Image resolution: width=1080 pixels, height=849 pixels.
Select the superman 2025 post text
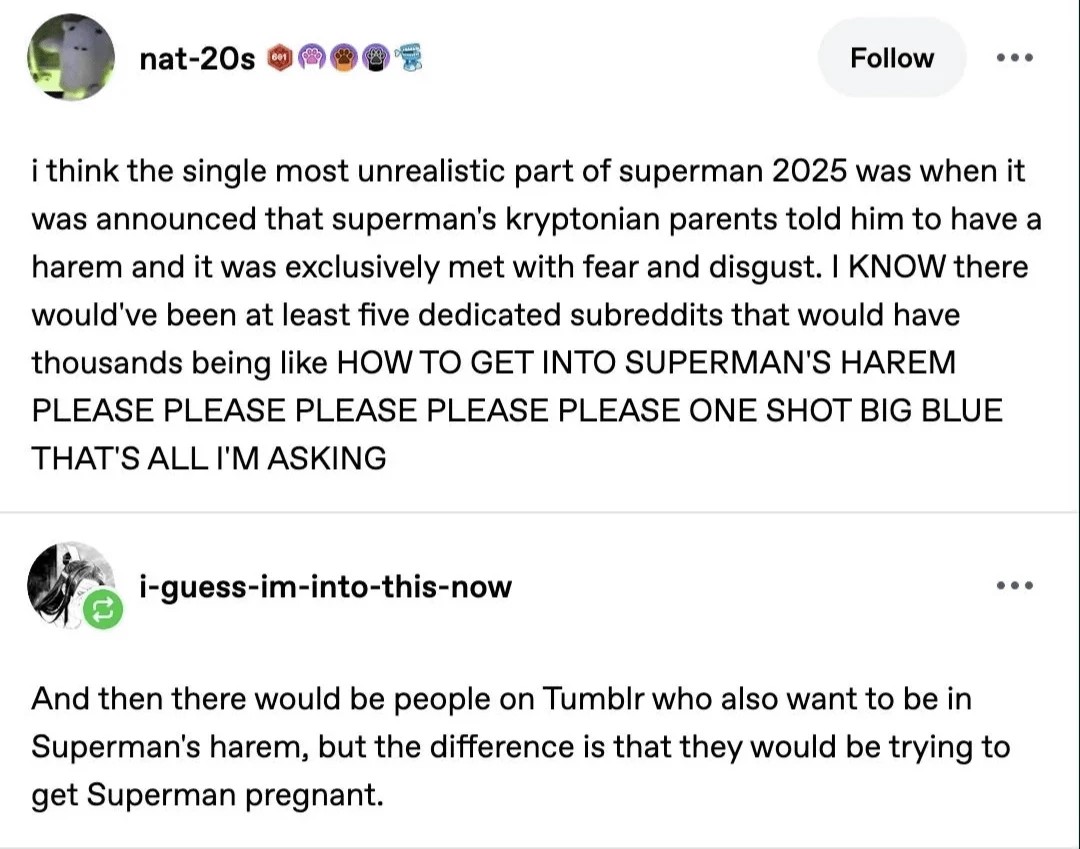[x=528, y=315]
